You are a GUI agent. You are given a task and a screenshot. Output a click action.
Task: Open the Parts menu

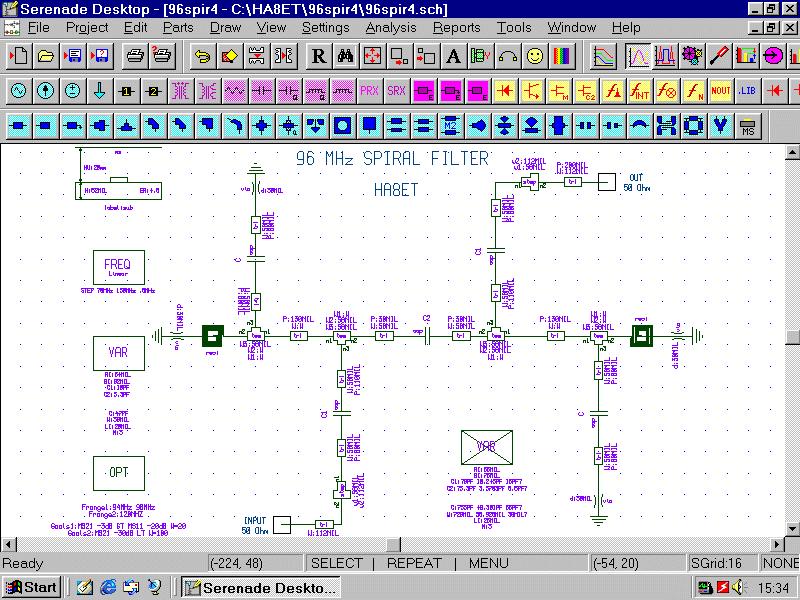178,27
